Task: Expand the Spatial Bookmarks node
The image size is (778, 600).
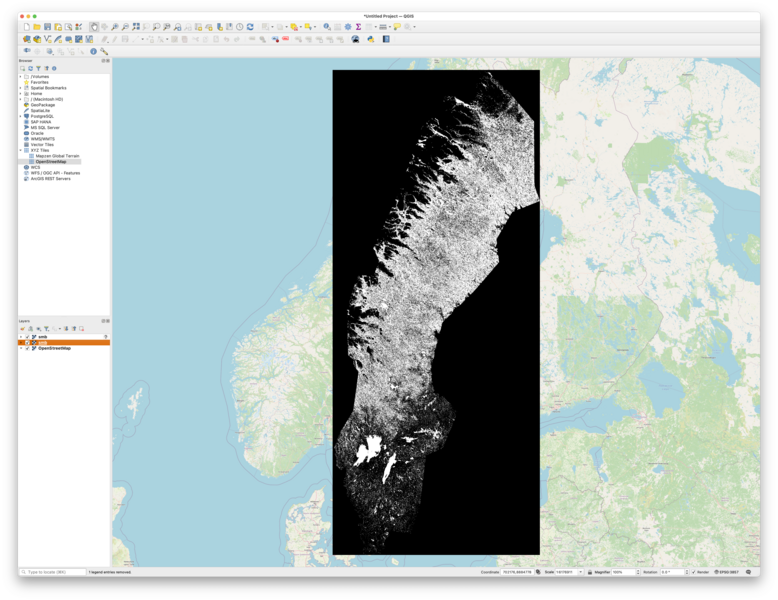Action: (x=21, y=88)
